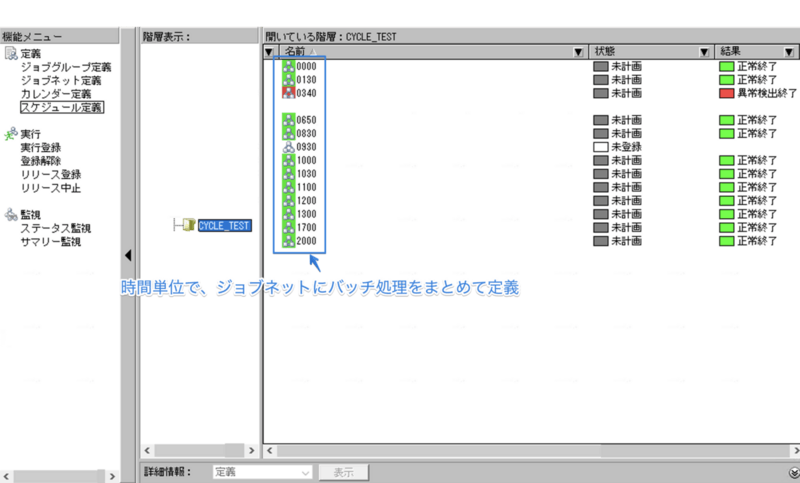The image size is (800, 483).
Task: Open スケジュール定義 in function menu
Action: coord(62,108)
